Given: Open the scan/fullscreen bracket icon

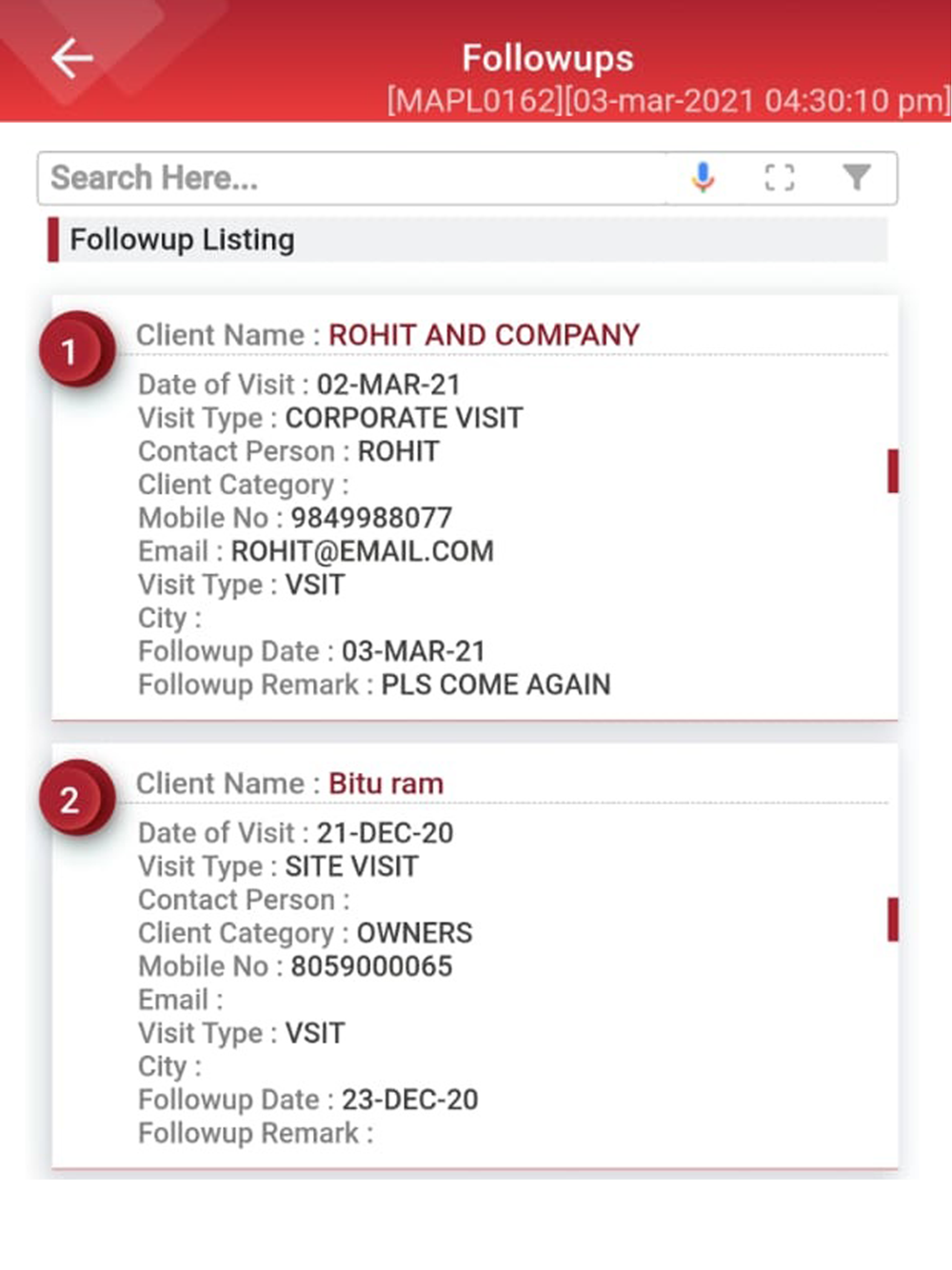Looking at the screenshot, I should pos(780,177).
